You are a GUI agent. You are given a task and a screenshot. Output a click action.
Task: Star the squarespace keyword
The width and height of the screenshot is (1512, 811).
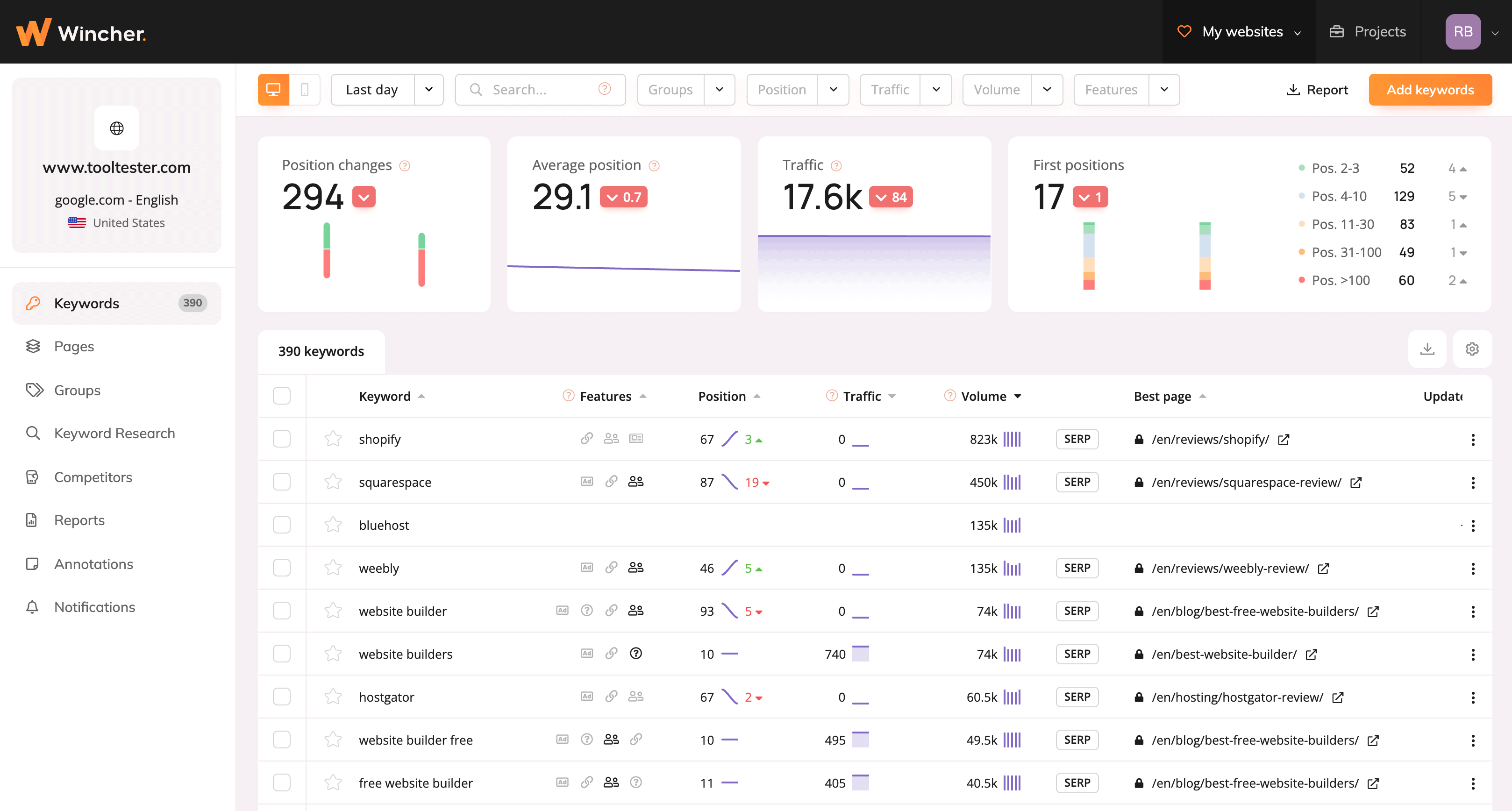pos(333,482)
